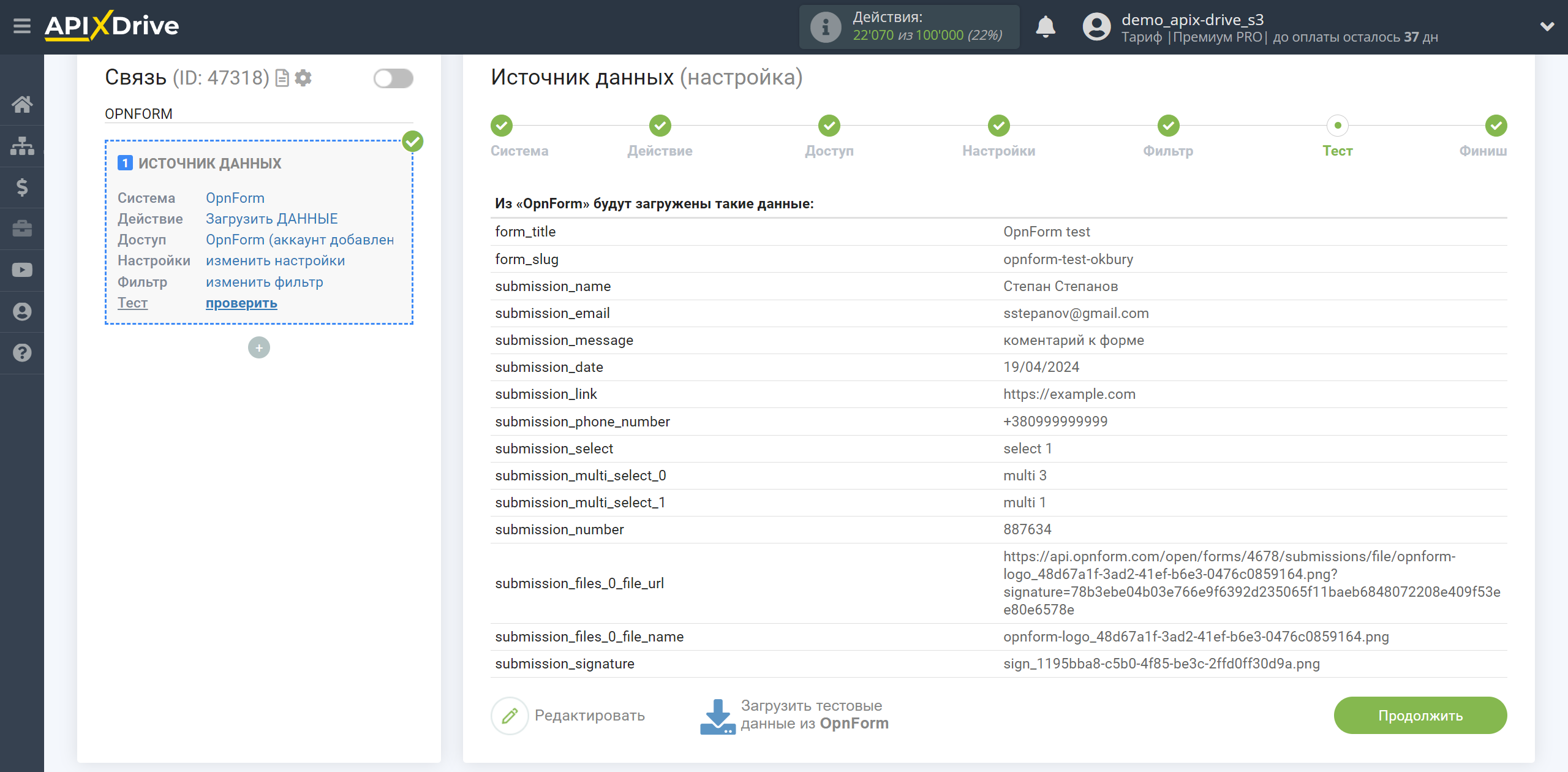Image resolution: width=1568 pixels, height=772 pixels.
Task: Click the OPNFORM connection name field
Action: point(259,114)
